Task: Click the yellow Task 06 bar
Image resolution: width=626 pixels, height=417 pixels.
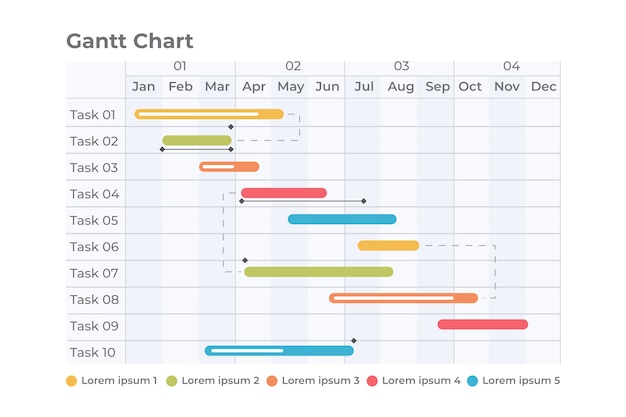Action: [x=388, y=246]
